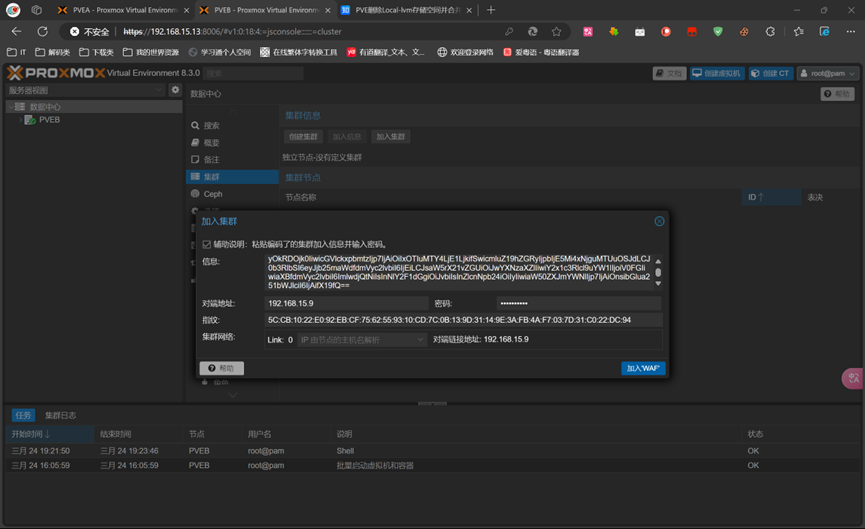Image resolution: width=865 pixels, height=529 pixels.
Task: Click the 密码 password field
Action: click(x=579, y=303)
